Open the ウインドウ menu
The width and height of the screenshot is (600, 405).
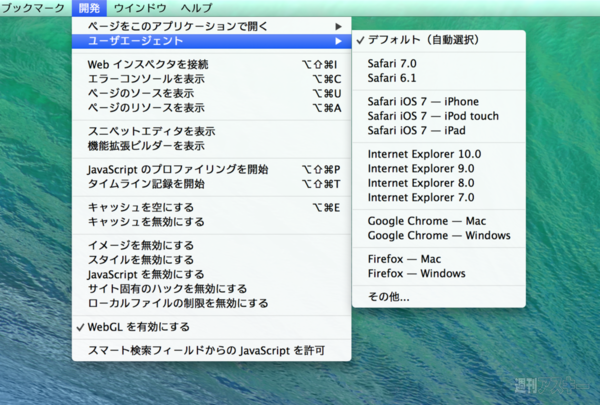point(140,8)
